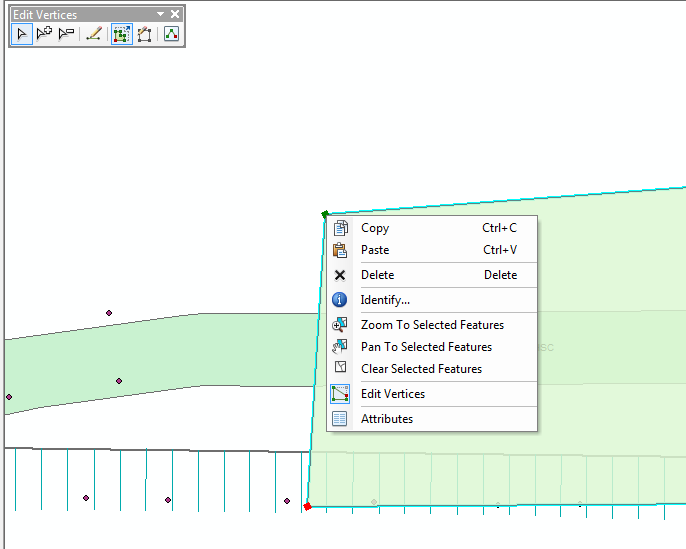Viewport: 686px width, 549px height.
Task: Choose Copy from the context menu
Action: click(x=432, y=228)
